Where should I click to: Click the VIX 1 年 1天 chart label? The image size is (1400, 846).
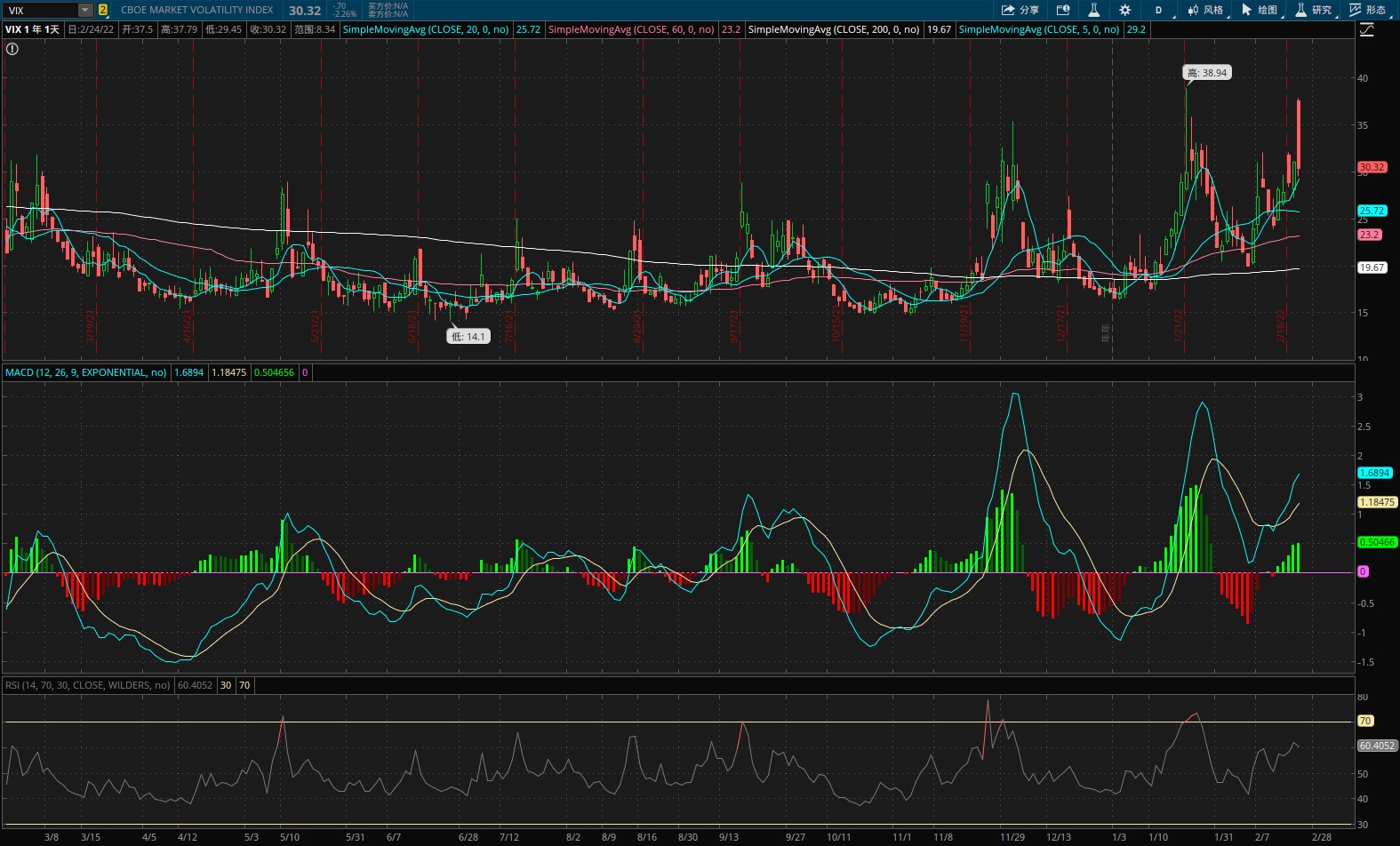pos(32,29)
